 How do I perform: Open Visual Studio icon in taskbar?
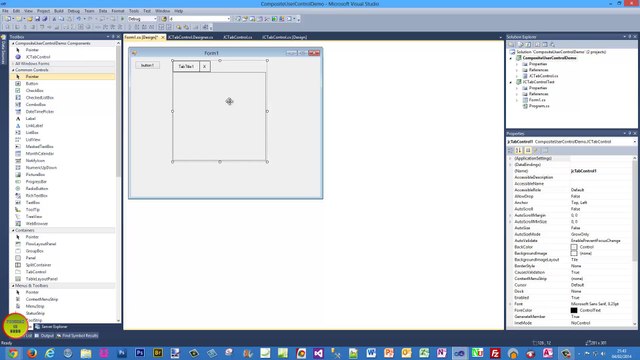pos(318,353)
